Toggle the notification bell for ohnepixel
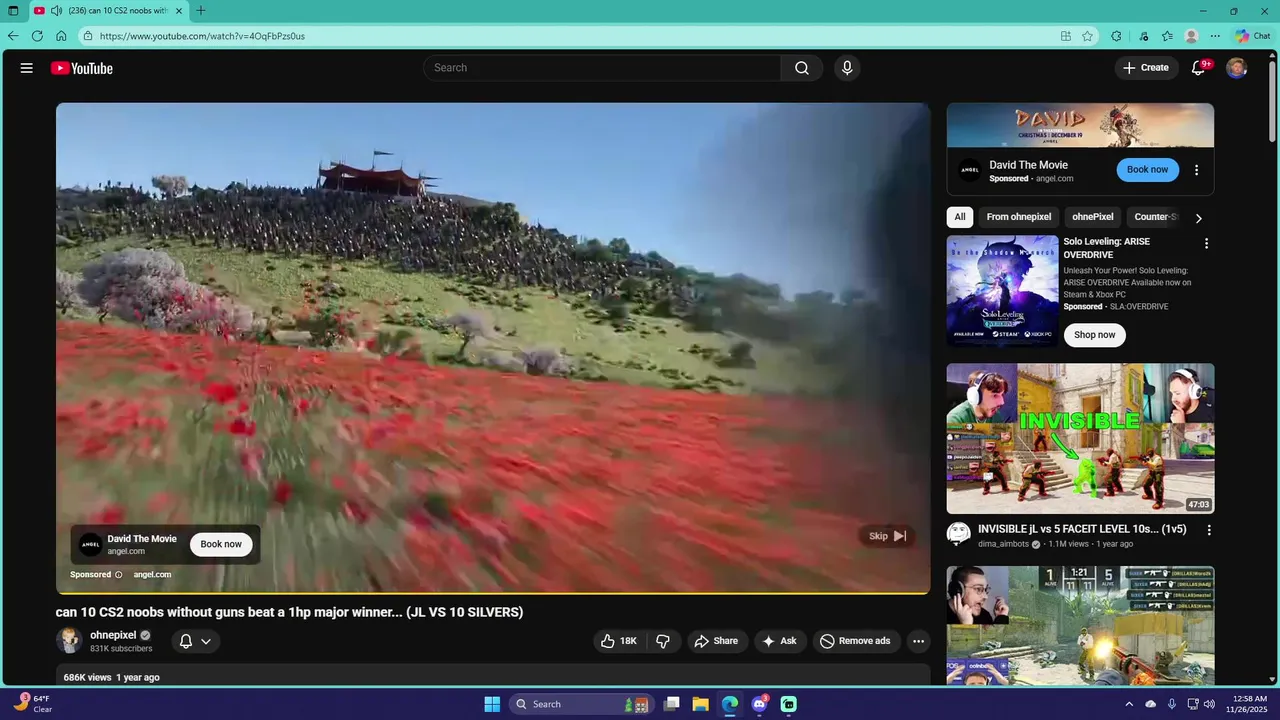Viewport: 1280px width, 720px height. [185, 641]
